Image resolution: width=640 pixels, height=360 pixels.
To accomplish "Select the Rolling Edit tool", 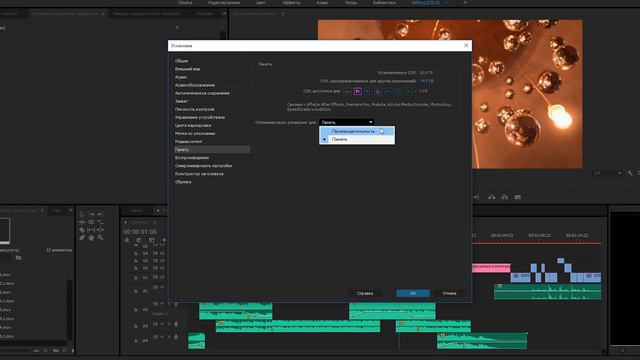I will 91,222.
